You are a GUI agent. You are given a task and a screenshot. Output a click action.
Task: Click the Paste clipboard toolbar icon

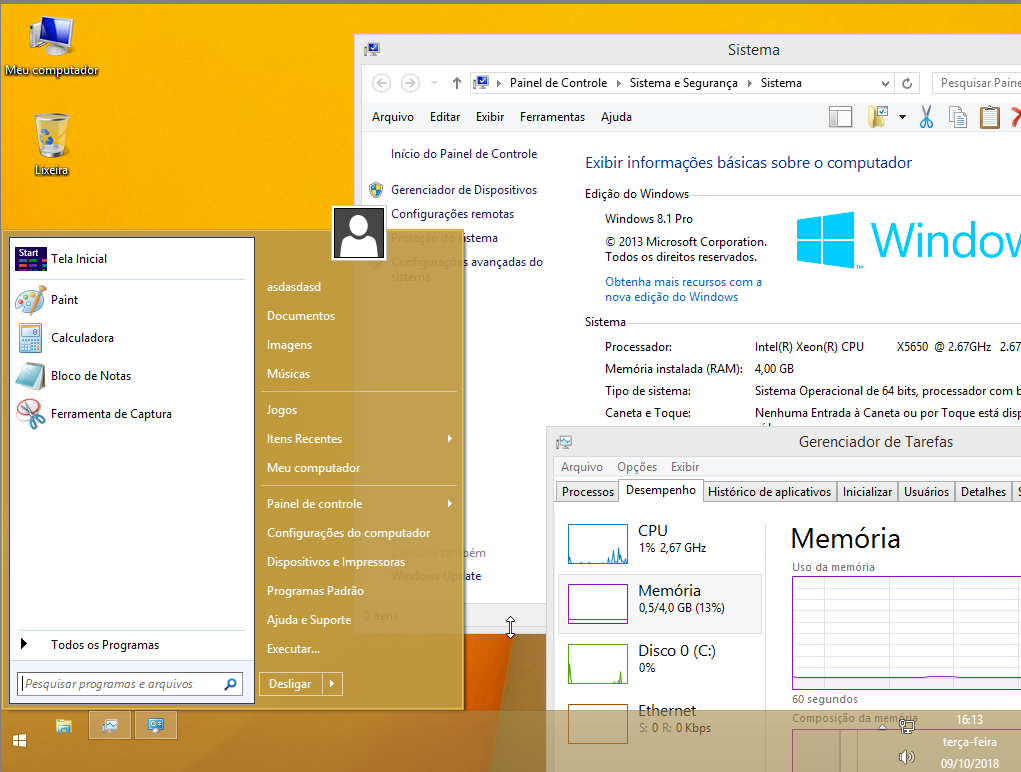pyautogui.click(x=990, y=117)
